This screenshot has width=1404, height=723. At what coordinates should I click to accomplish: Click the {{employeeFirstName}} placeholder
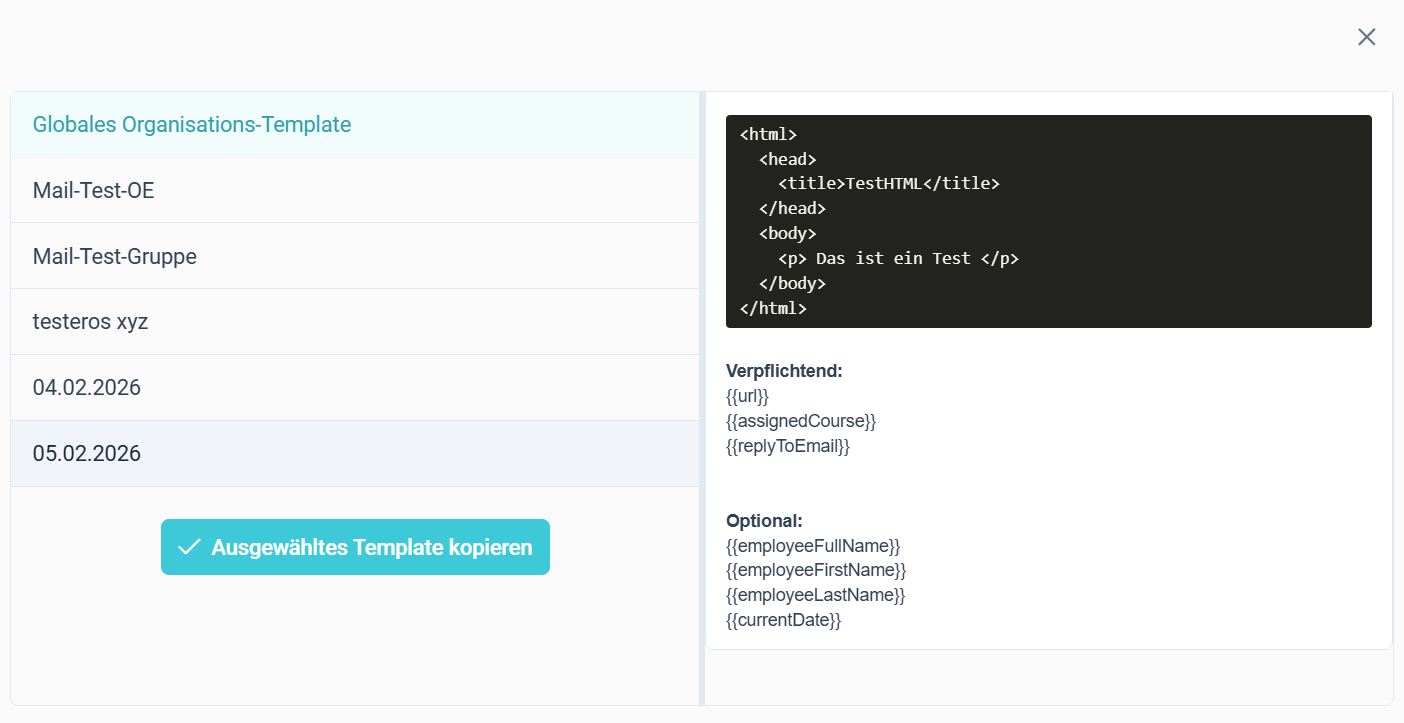tap(816, 570)
